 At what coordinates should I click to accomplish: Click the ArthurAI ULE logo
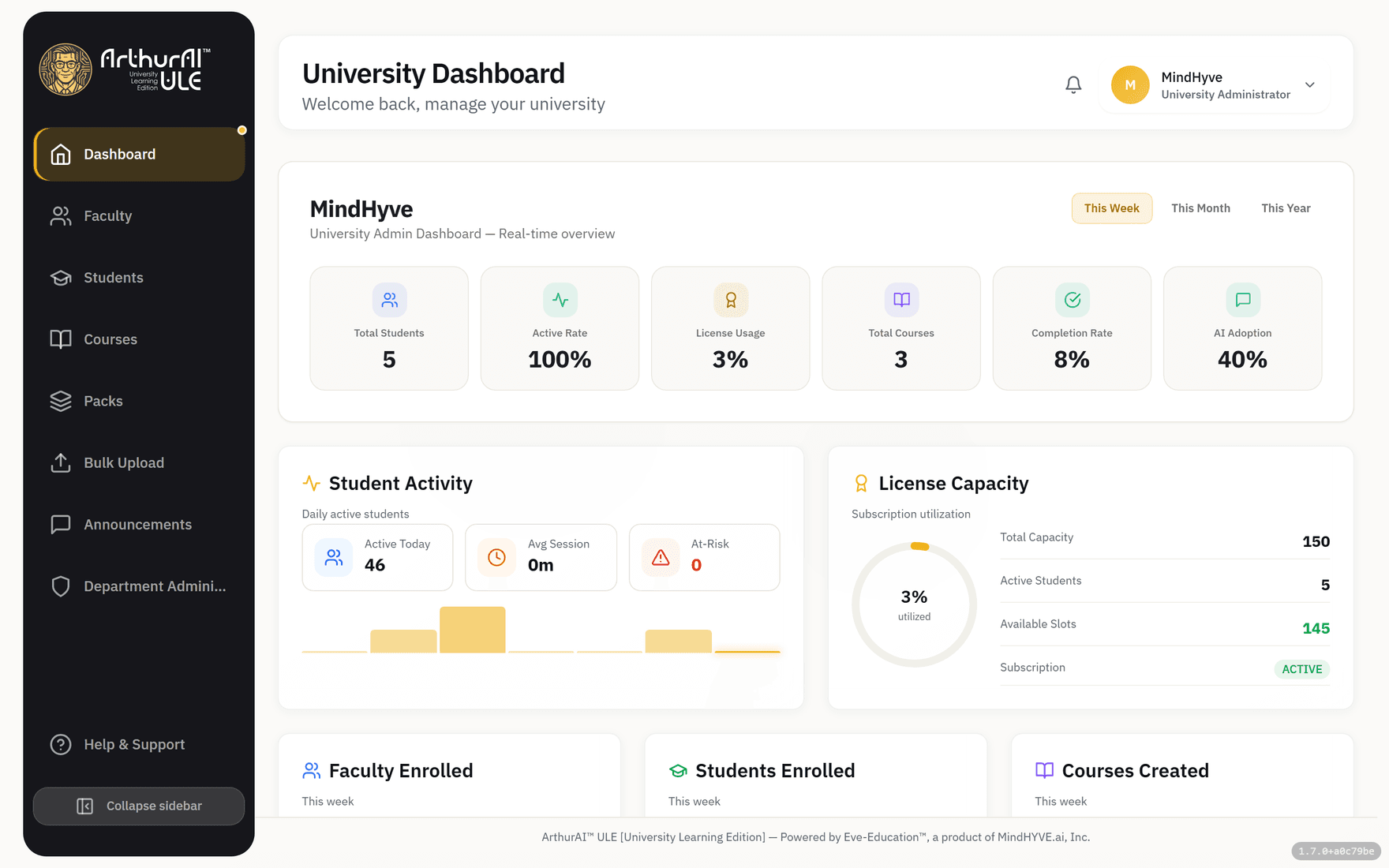coord(125,69)
